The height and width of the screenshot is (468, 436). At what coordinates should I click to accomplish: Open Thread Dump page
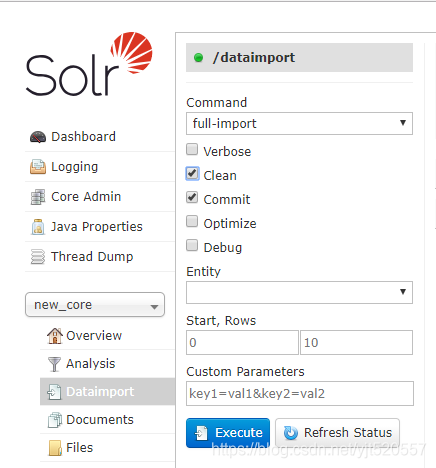(100, 257)
